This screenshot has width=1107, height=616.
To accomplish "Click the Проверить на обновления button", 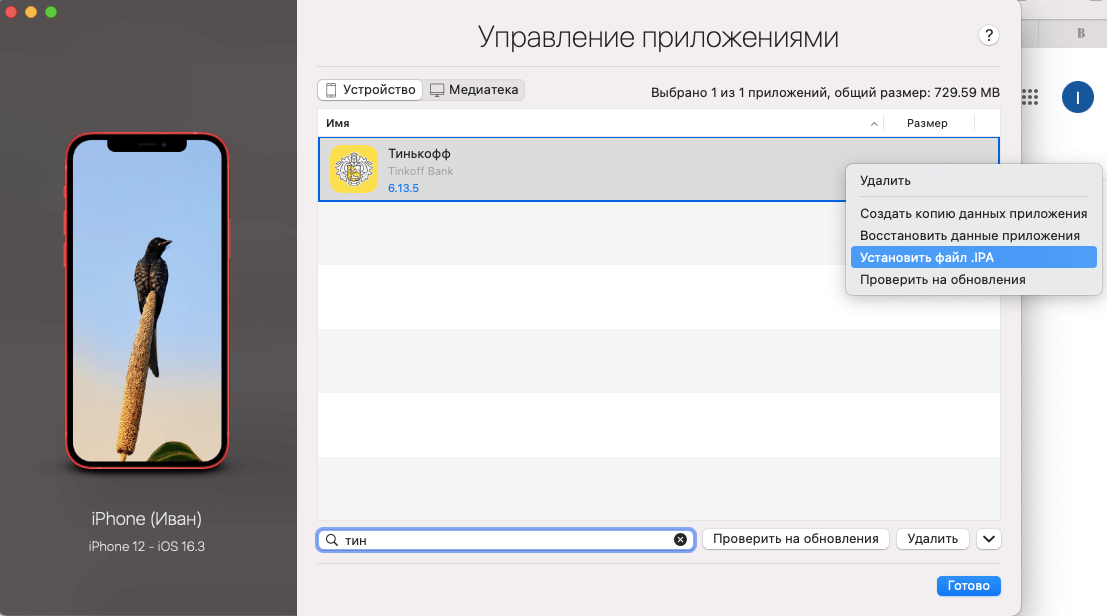I will pos(795,539).
